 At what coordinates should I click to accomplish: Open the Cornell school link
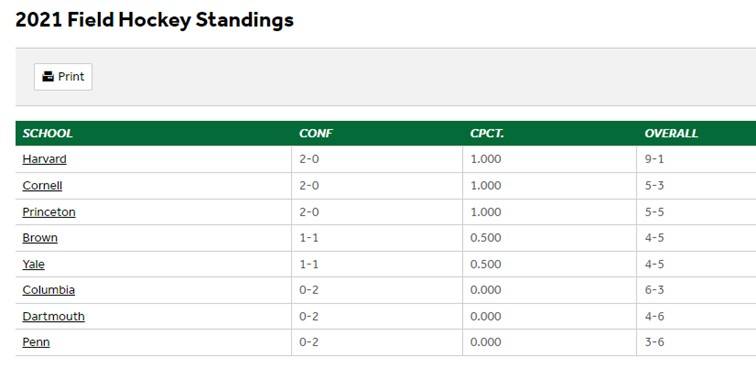point(42,186)
